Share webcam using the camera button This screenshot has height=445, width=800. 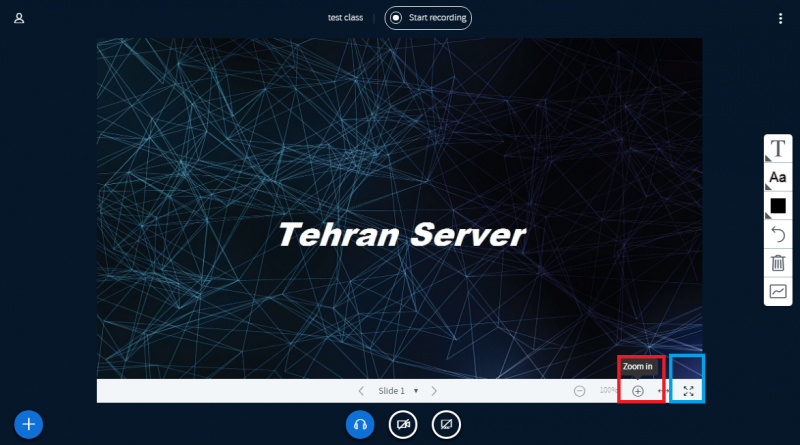coord(403,424)
